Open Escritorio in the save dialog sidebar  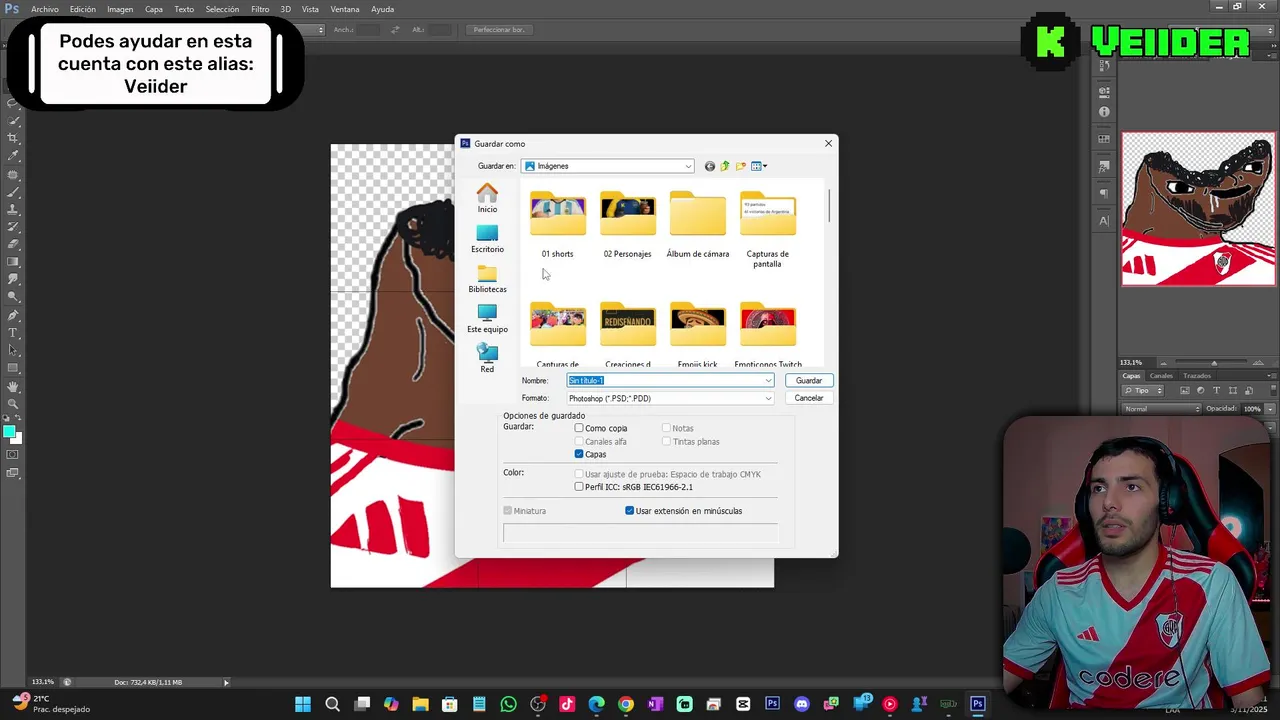point(487,238)
